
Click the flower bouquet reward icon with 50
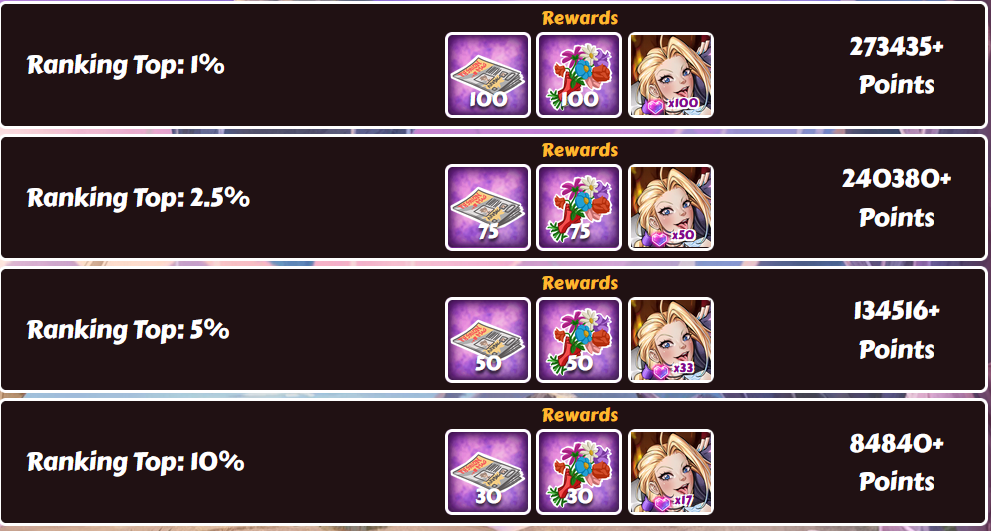[579, 340]
